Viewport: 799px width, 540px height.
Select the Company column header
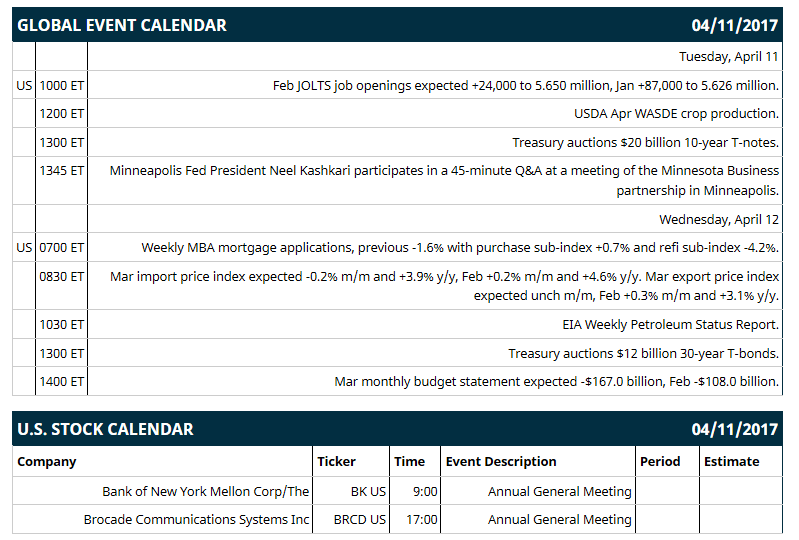(x=47, y=462)
